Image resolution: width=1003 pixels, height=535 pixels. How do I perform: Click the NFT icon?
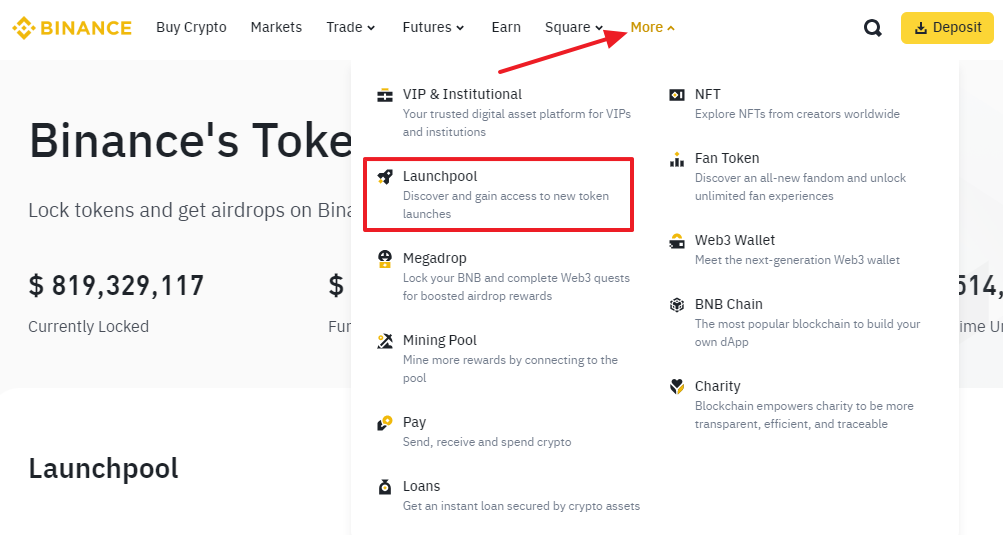(677, 95)
